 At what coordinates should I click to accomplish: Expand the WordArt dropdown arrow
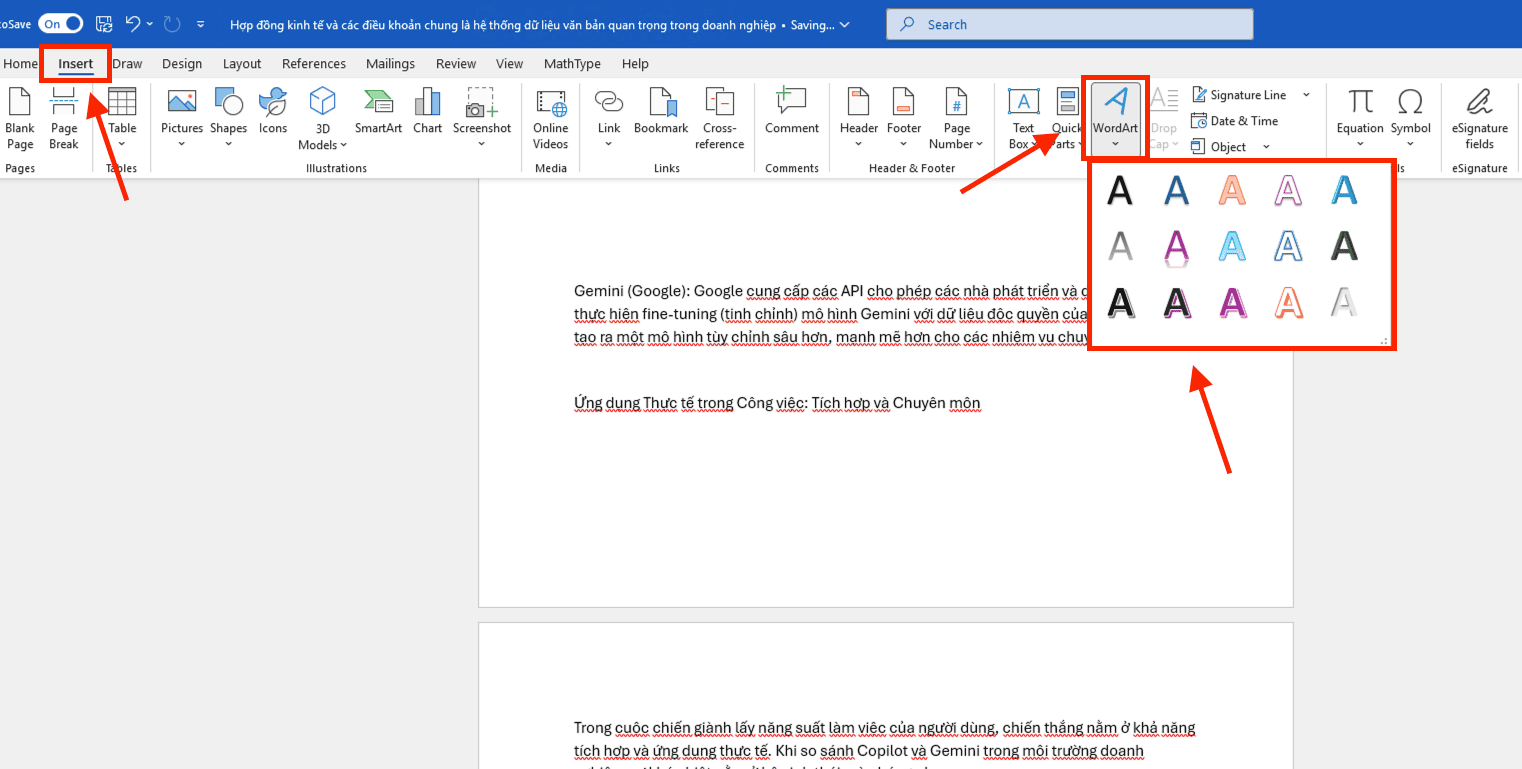tap(1114, 143)
